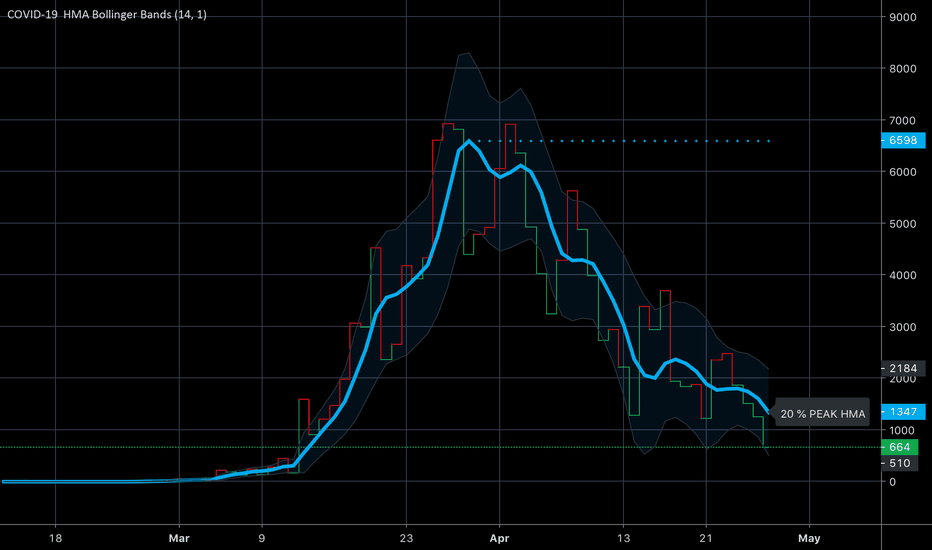Click the '23' date label on time axis
This screenshot has height=550, width=932.
coord(406,538)
